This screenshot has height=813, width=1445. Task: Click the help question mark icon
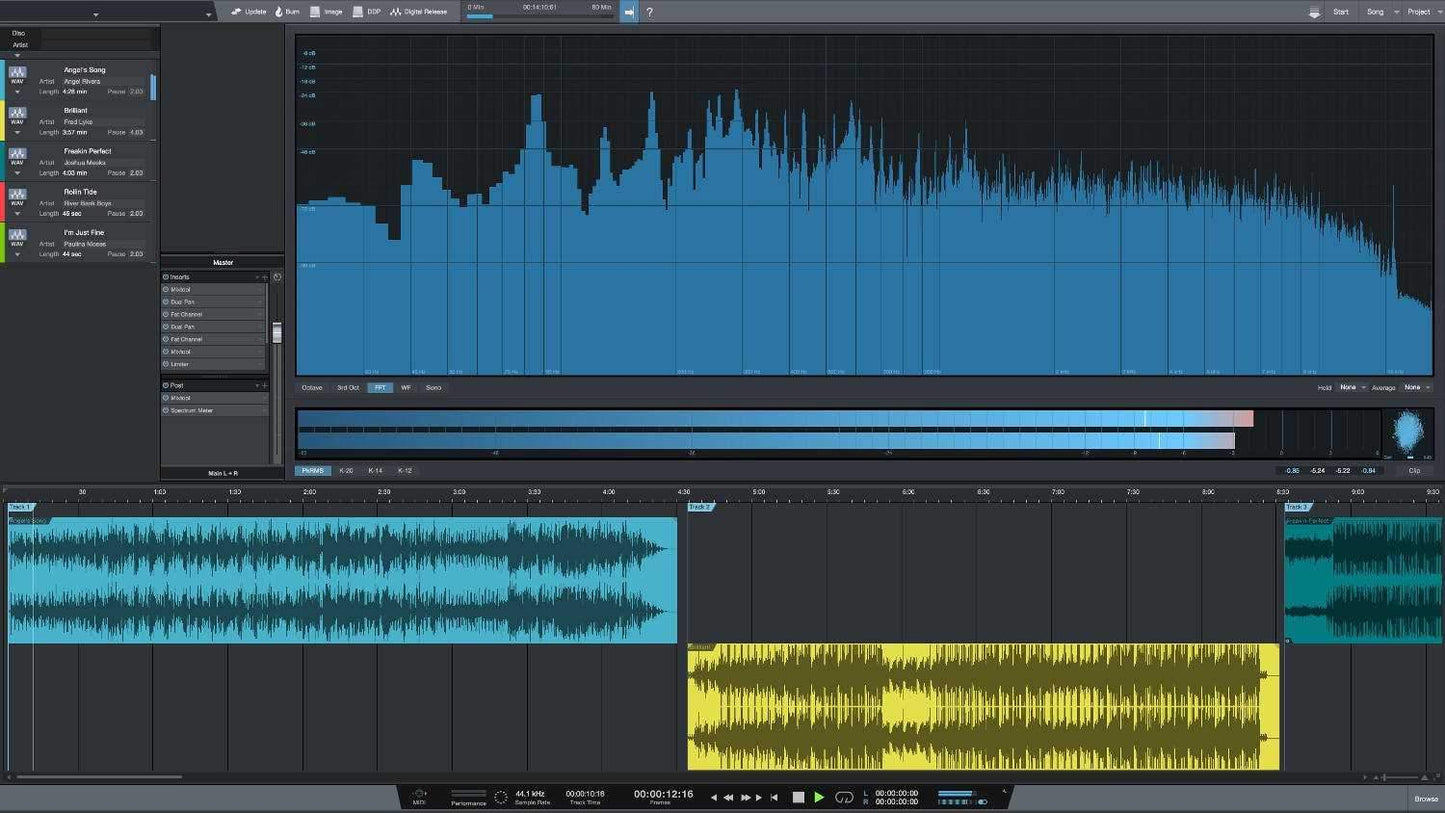(648, 12)
